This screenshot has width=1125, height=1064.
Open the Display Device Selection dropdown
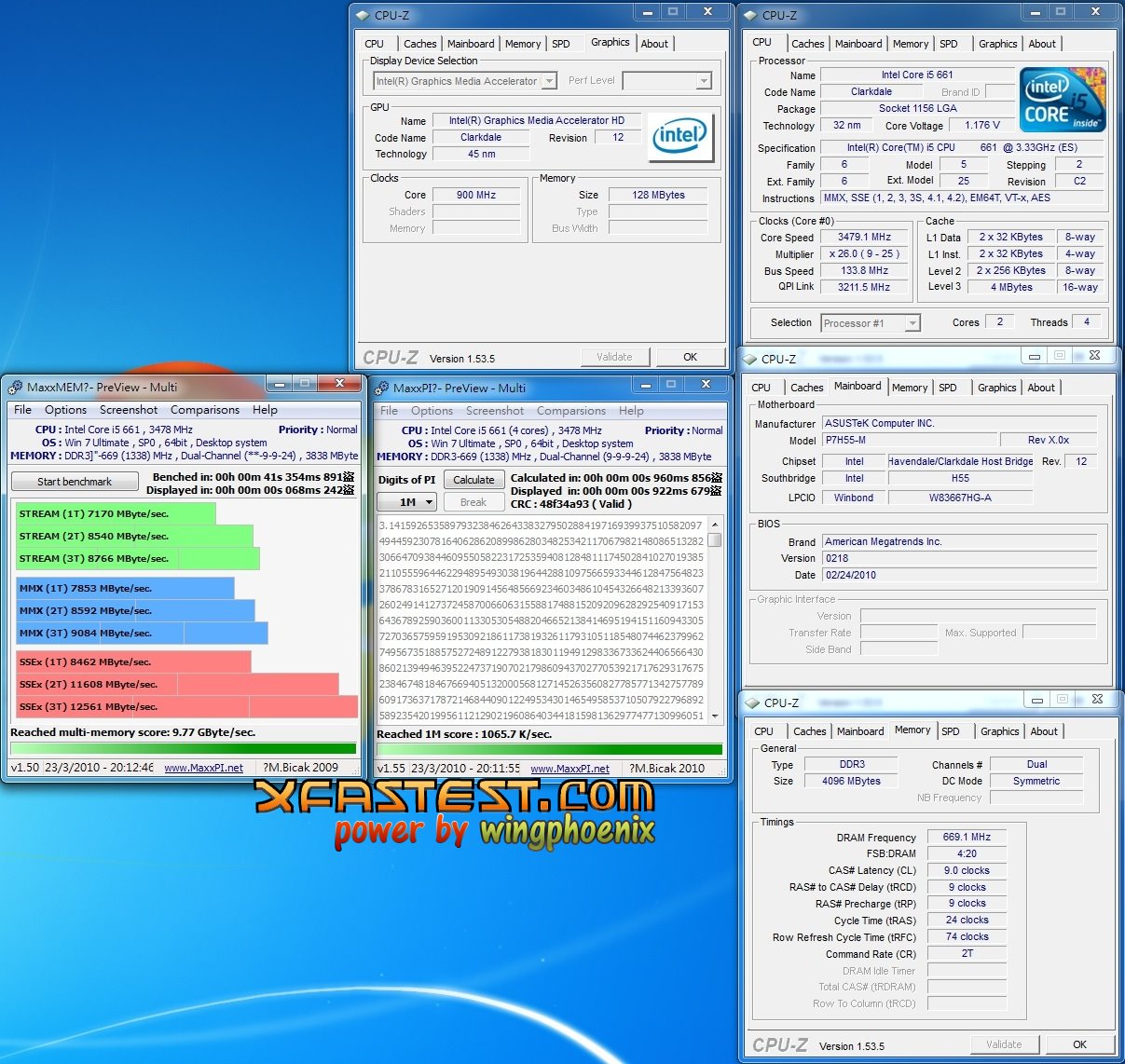click(x=549, y=81)
